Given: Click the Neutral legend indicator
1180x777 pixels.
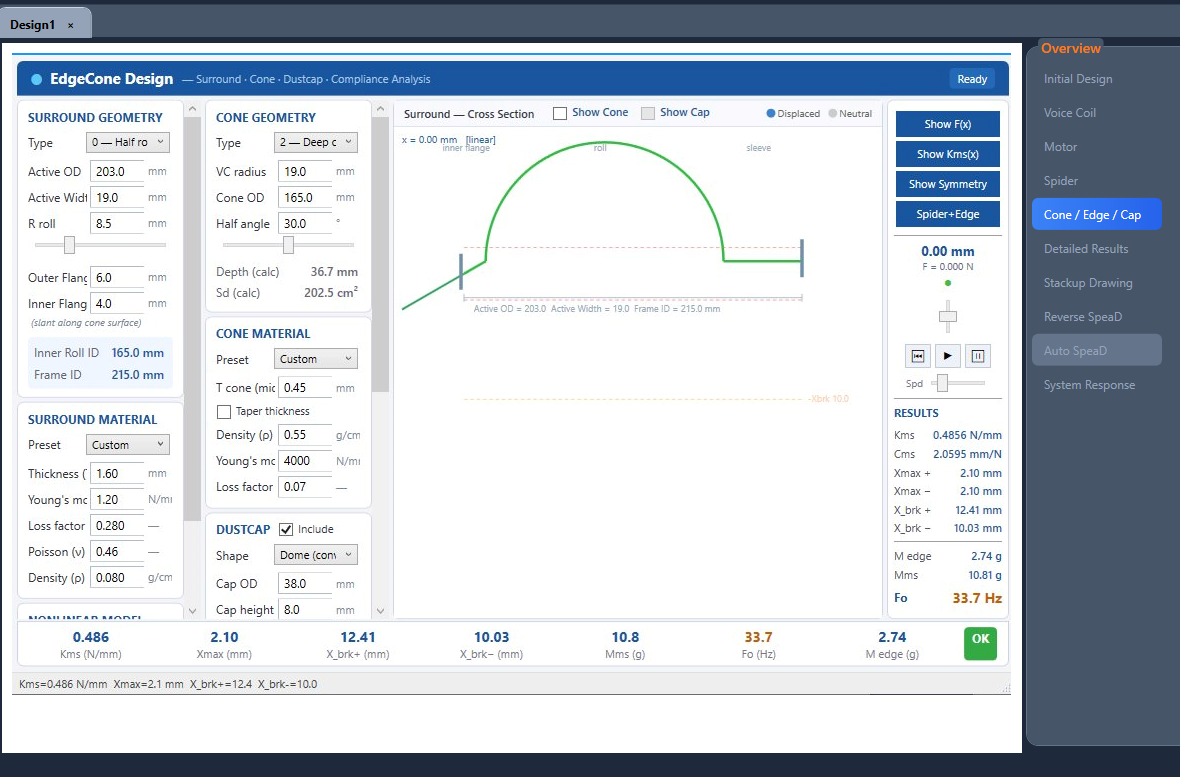Looking at the screenshot, I should click(x=832, y=114).
